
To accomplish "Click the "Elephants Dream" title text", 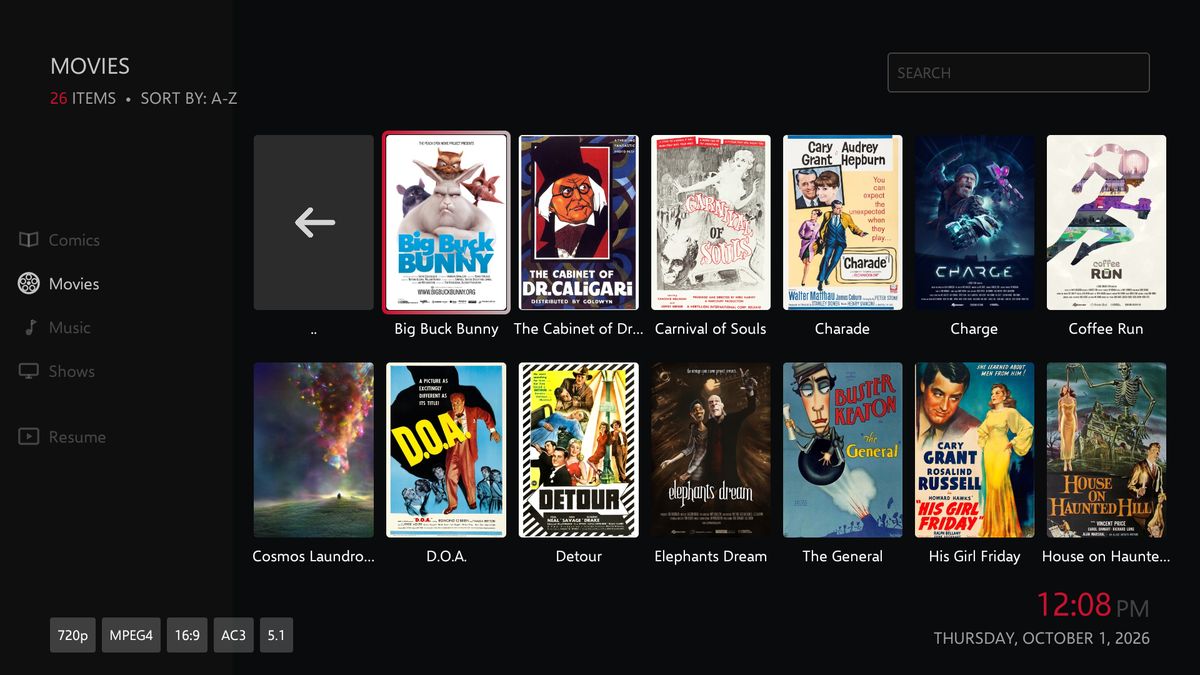I will coord(711,556).
